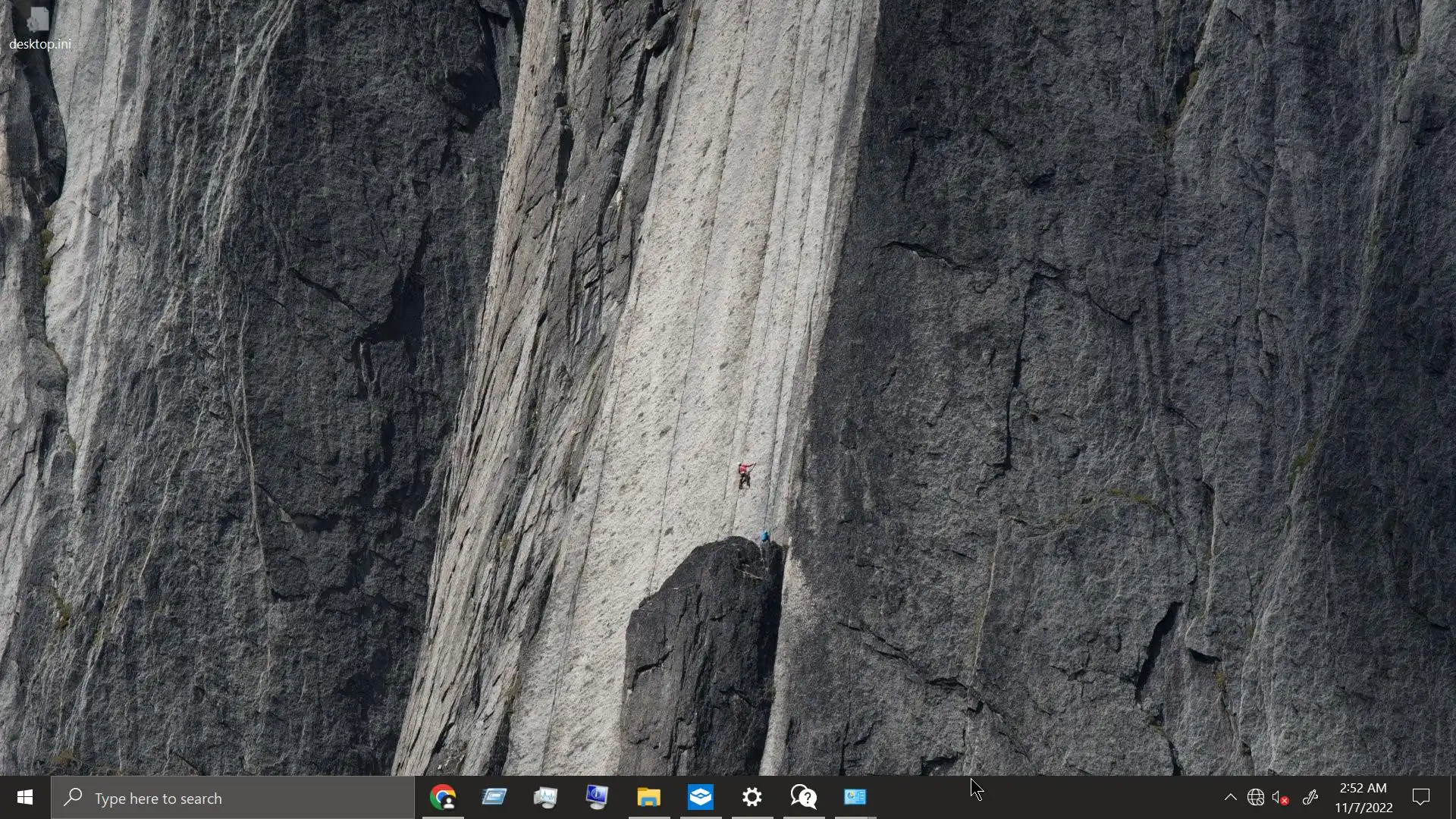Launch Google Chrome from the taskbar
The width and height of the screenshot is (1456, 819).
pos(443,797)
